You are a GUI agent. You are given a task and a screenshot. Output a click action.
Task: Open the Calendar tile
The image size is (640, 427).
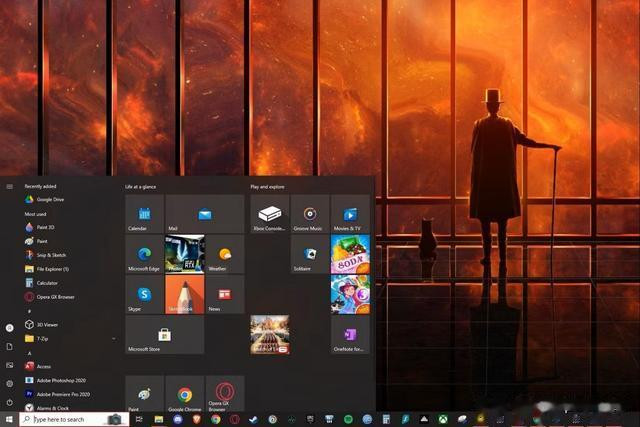click(x=144, y=214)
